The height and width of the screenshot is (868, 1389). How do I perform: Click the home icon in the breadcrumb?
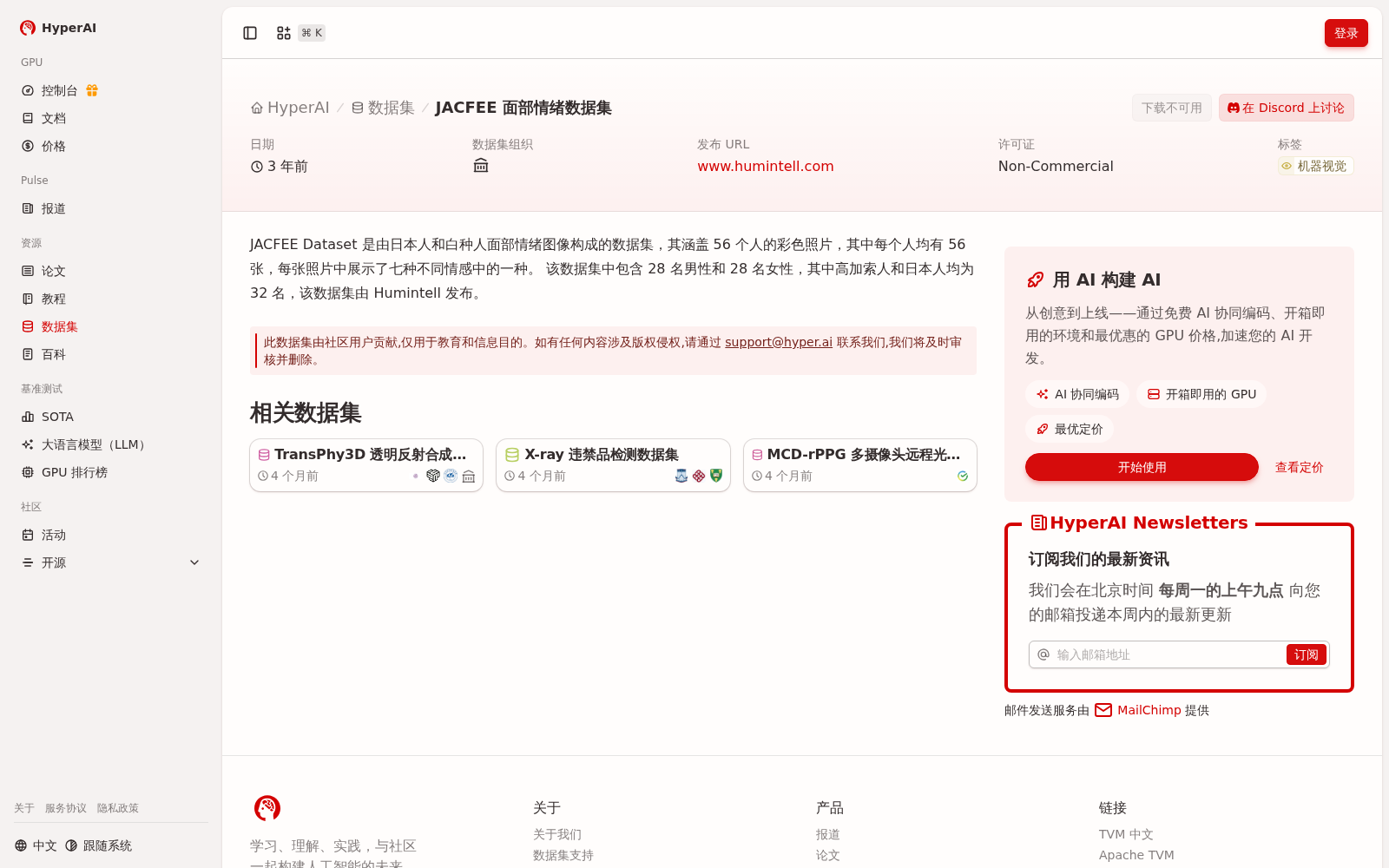257,108
